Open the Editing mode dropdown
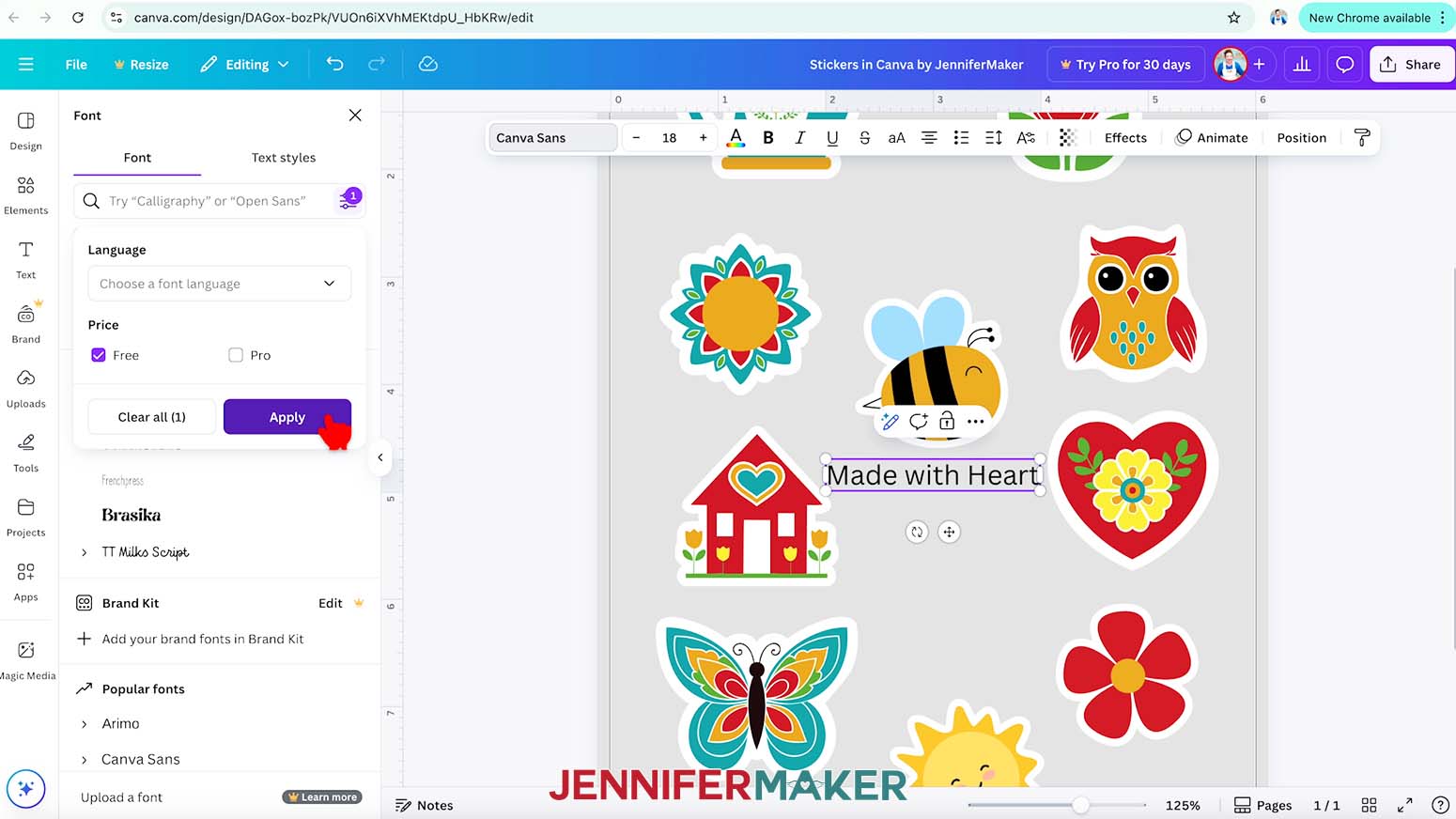1456x819 pixels. [245, 64]
